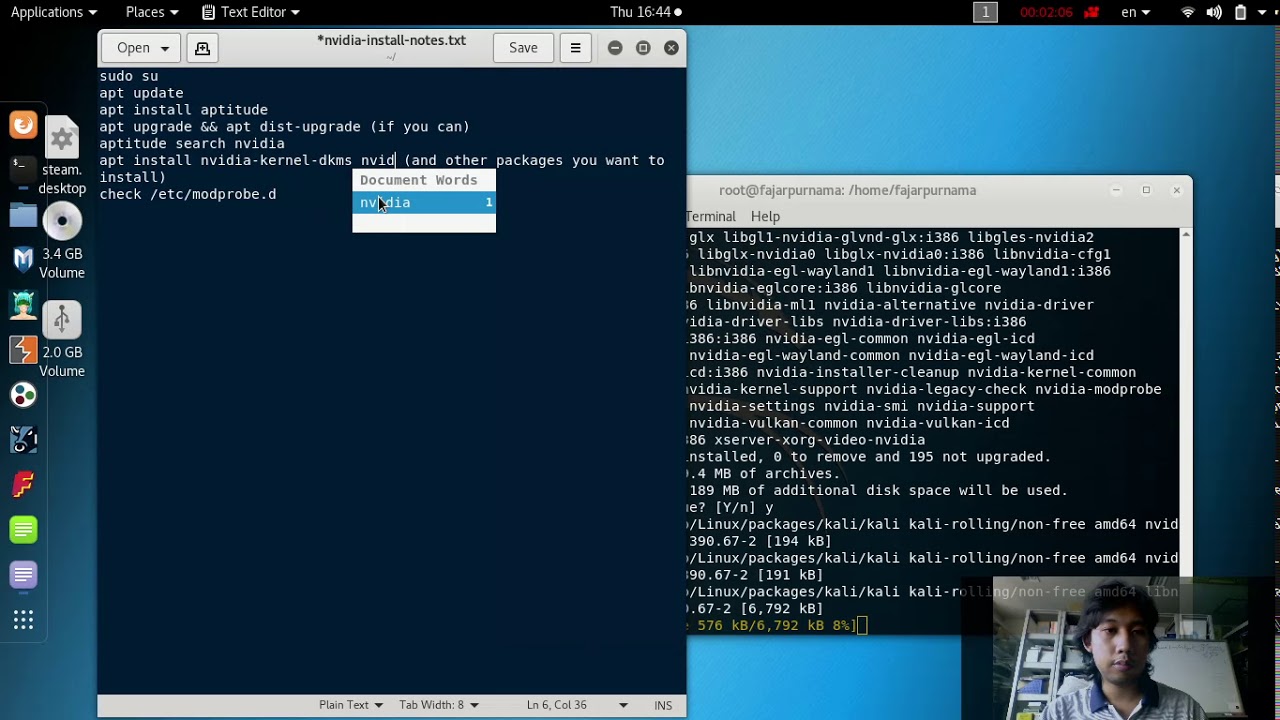Click the 'apt upgrade && apt dist-upgrade' line
Viewport: 1280px width, 720px height.
pyautogui.click(x=284, y=127)
